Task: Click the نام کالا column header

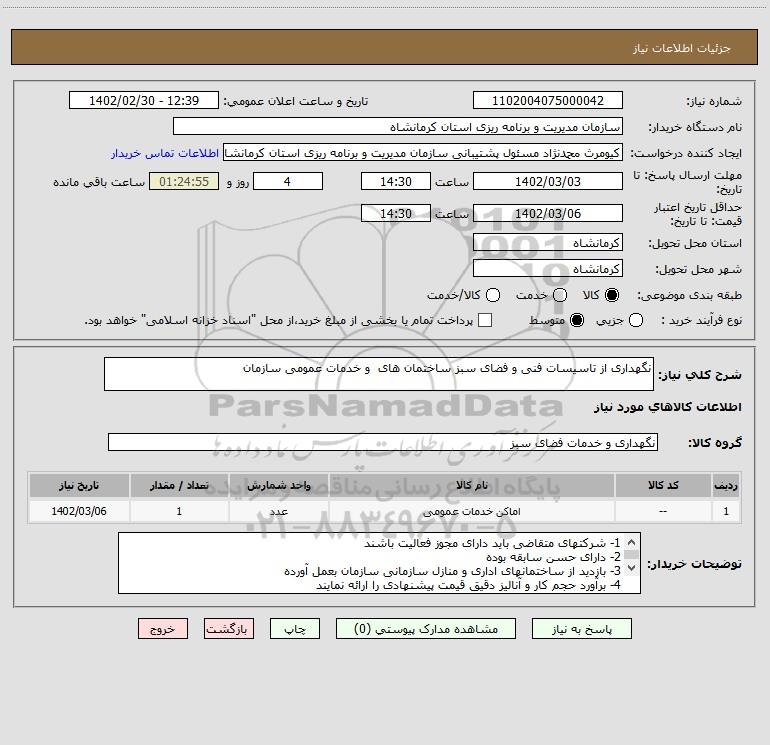Action: pyautogui.click(x=472, y=485)
